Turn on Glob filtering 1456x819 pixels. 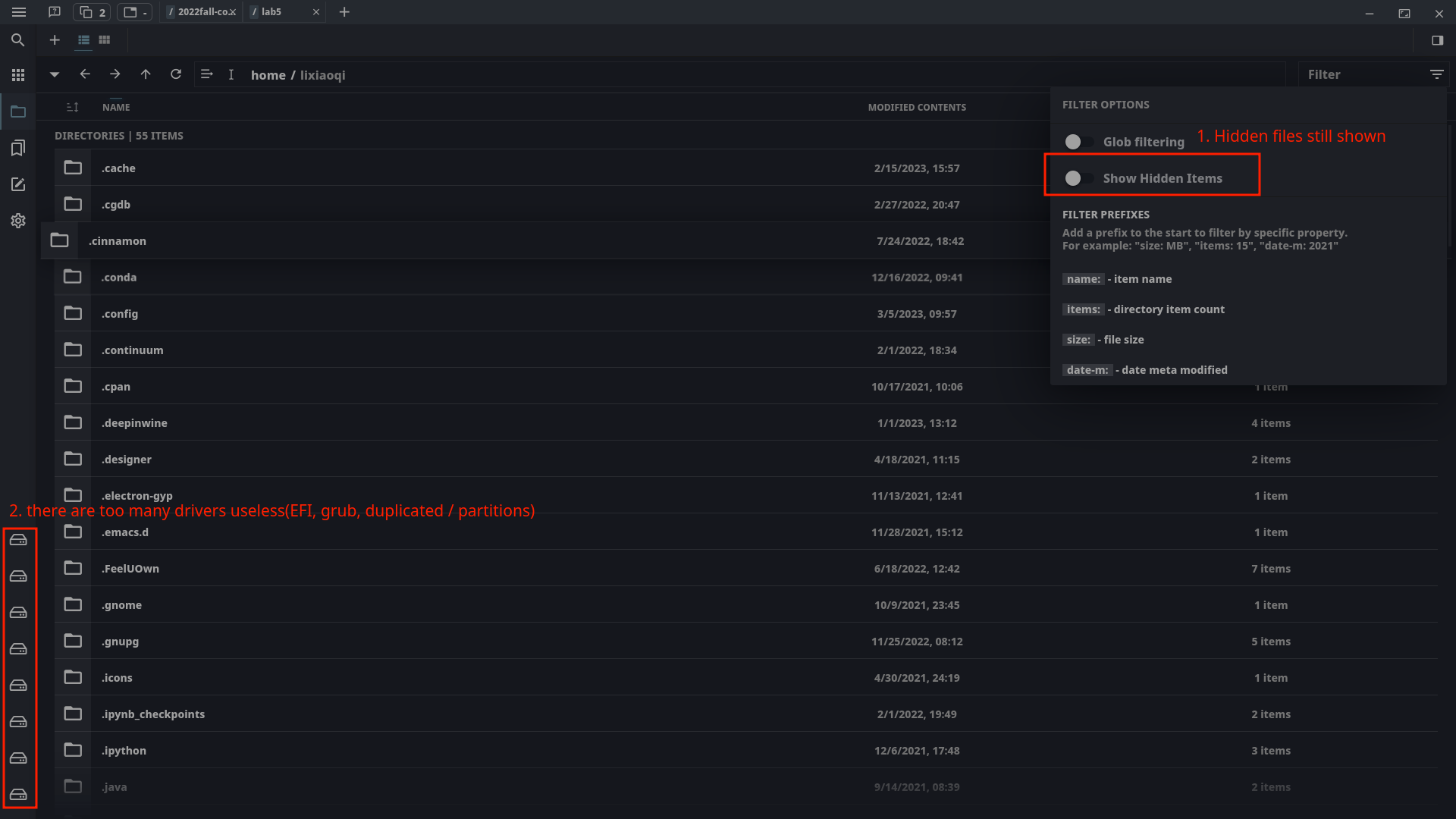(x=1079, y=141)
